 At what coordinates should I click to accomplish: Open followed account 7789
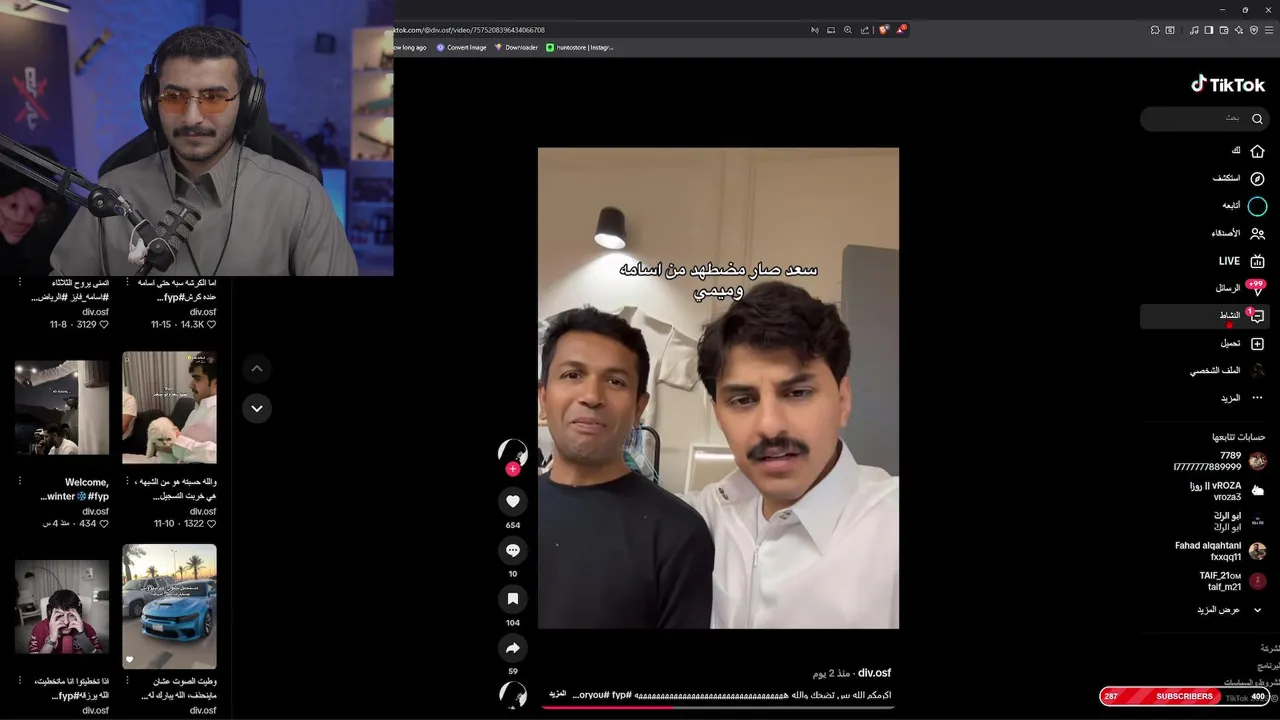point(1220,461)
